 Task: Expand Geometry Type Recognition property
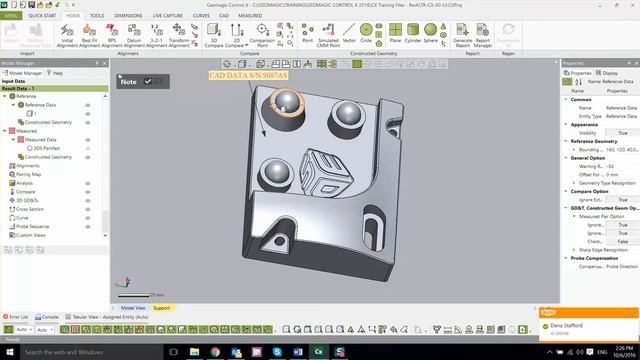pyautogui.click(x=574, y=183)
